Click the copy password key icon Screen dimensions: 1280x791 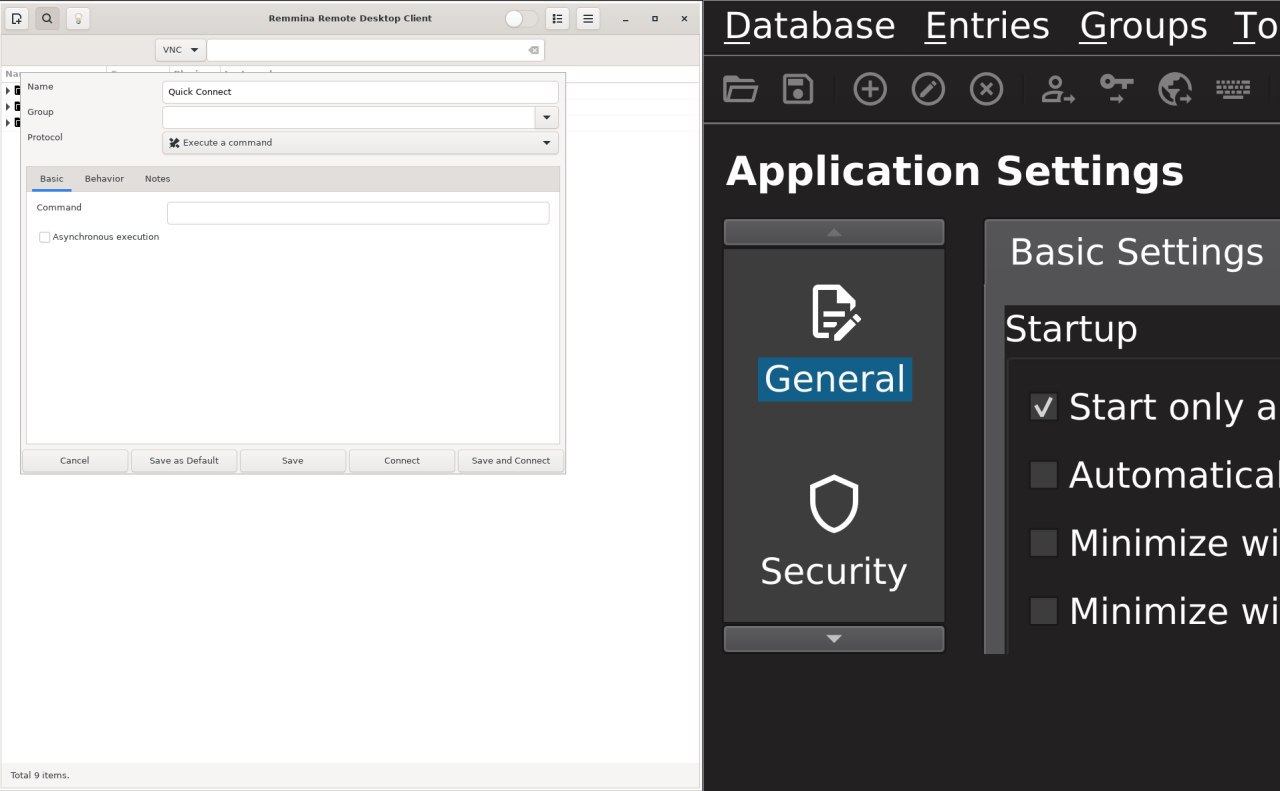point(1116,89)
